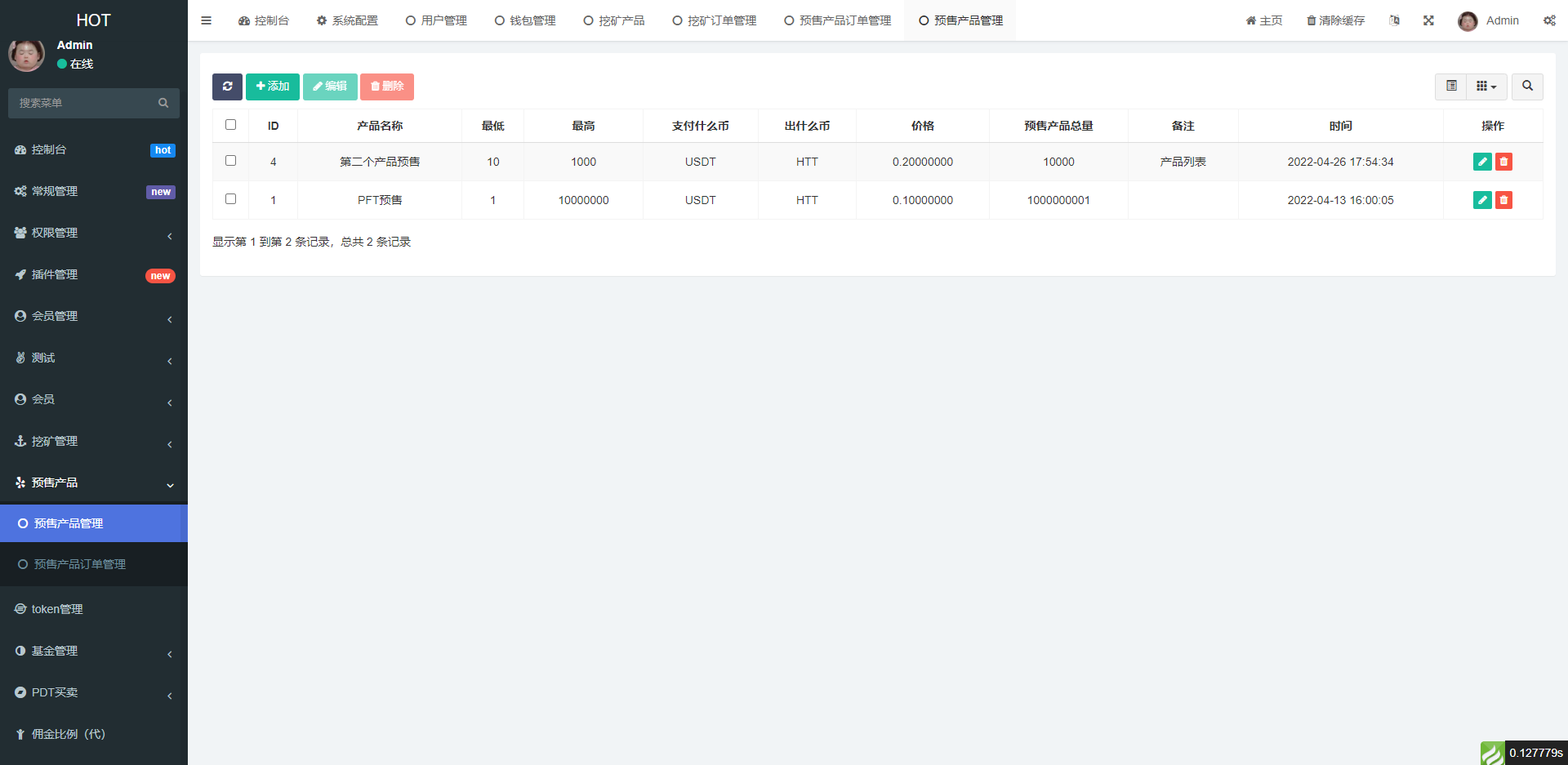Open the settings gears icon at top right
Viewport: 1568px width, 765px height.
pos(1549,20)
